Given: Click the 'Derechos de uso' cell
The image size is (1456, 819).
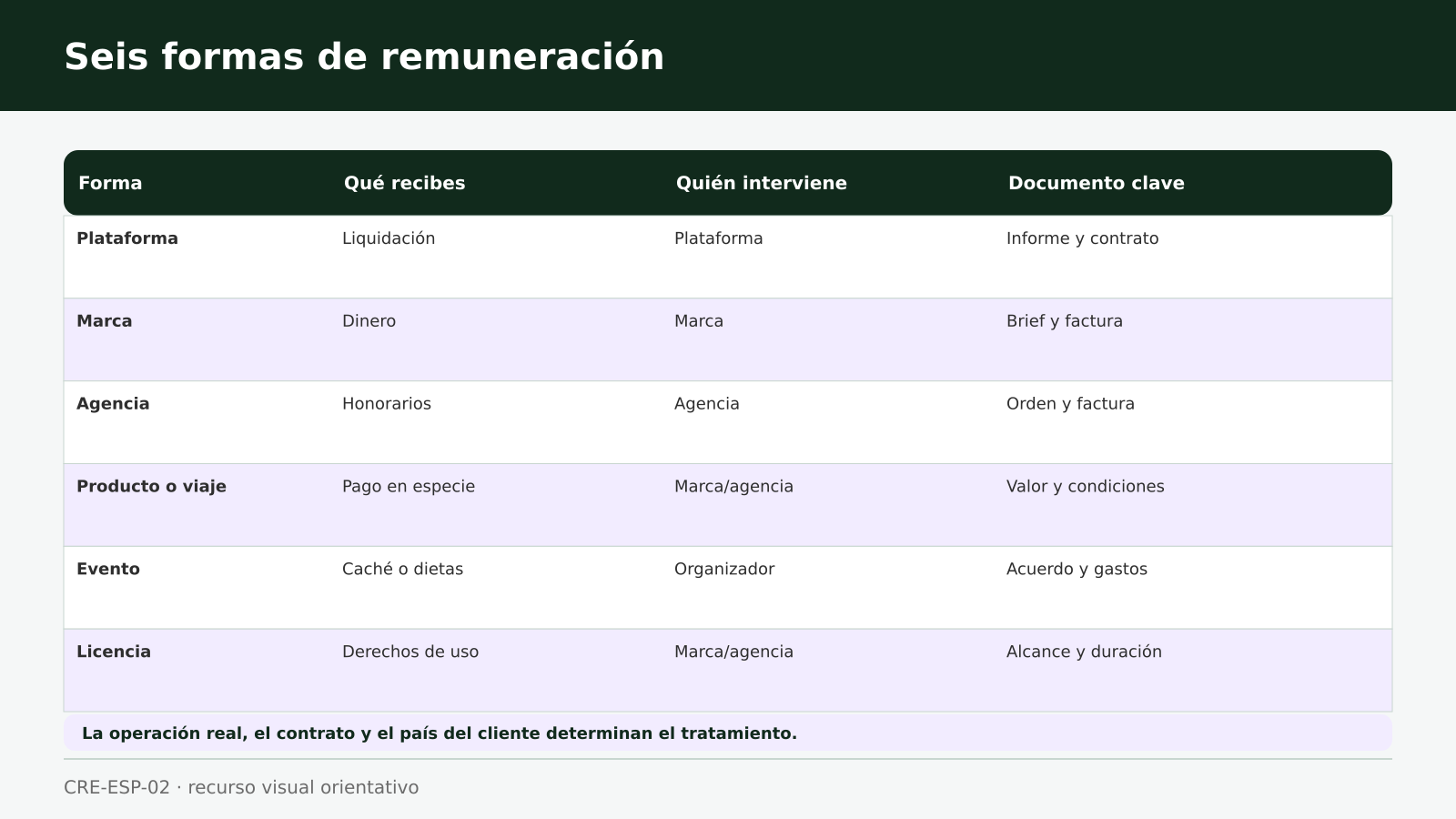Looking at the screenshot, I should pyautogui.click(x=409, y=652).
